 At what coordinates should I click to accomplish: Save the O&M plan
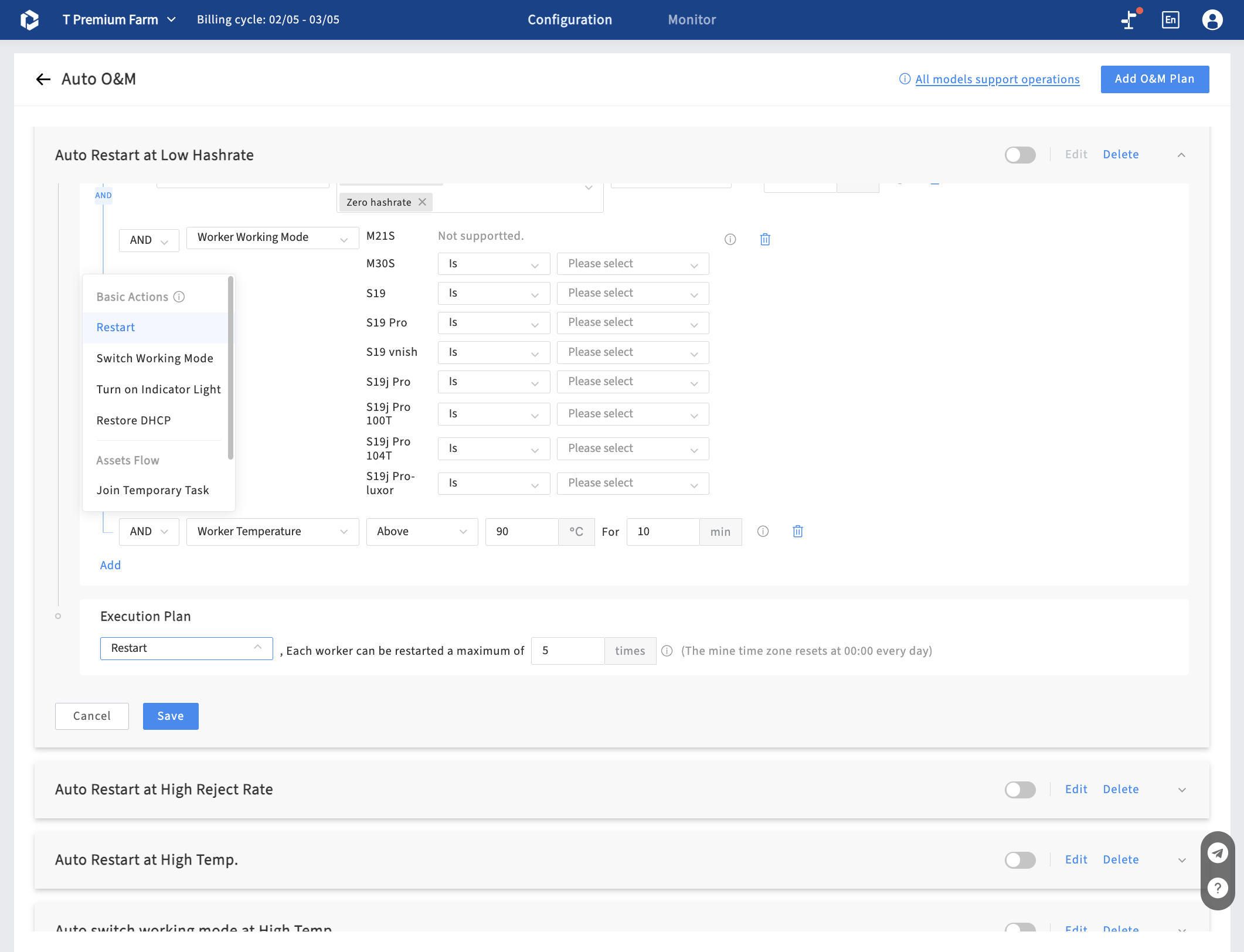(171, 716)
